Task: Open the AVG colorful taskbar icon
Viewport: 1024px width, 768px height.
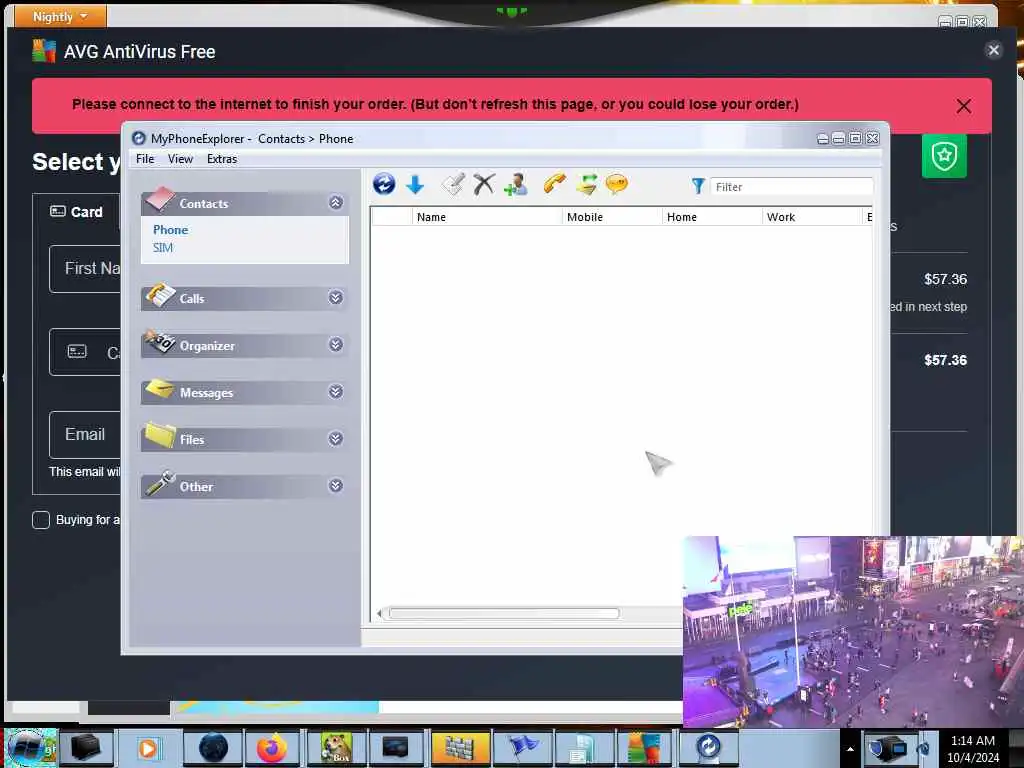Action: click(x=645, y=748)
